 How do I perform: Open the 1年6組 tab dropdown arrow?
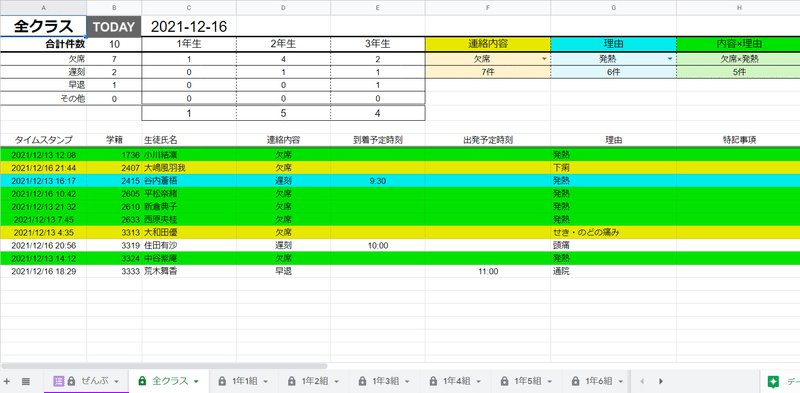tap(621, 382)
